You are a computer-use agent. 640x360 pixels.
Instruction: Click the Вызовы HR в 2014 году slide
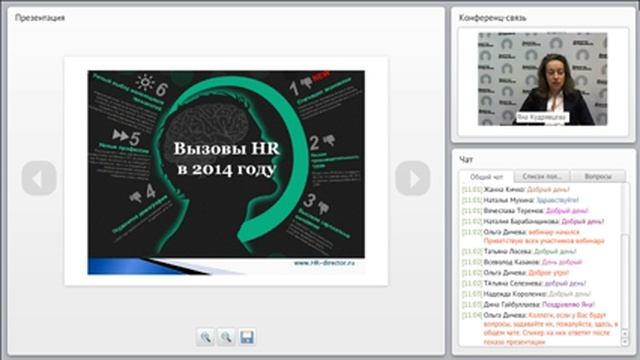click(x=226, y=172)
